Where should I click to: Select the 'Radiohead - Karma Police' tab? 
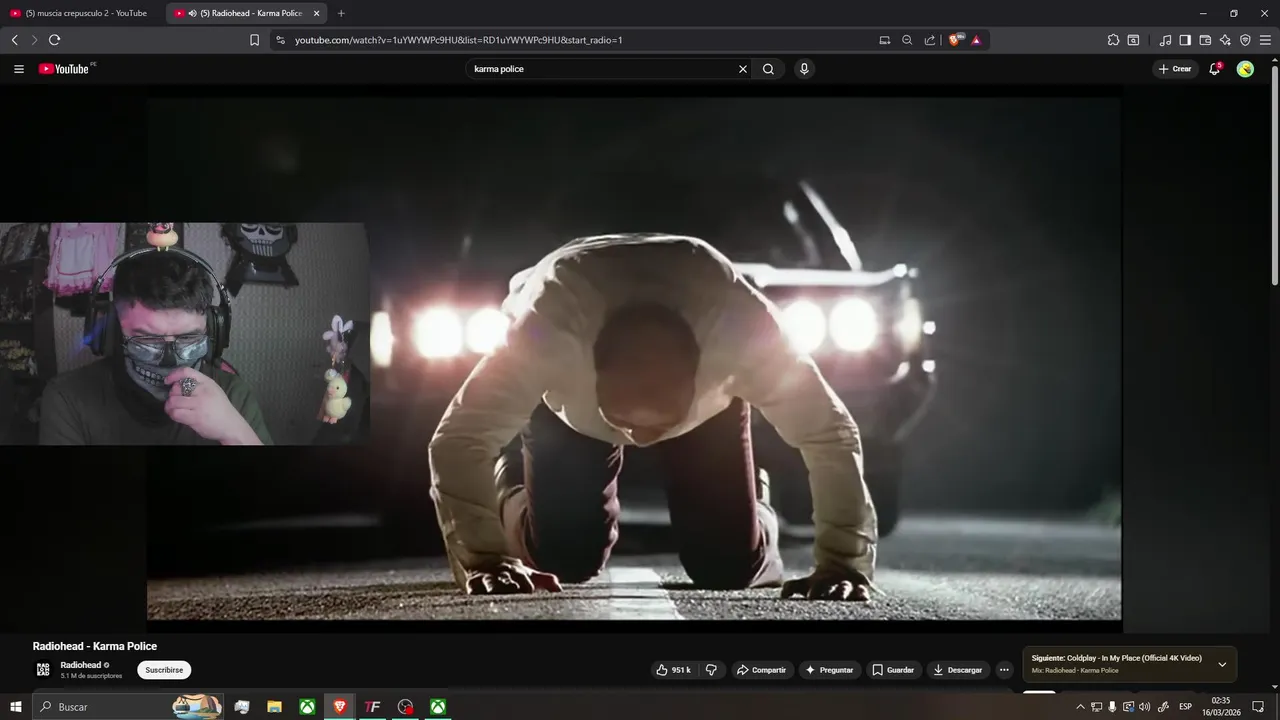pos(245,13)
